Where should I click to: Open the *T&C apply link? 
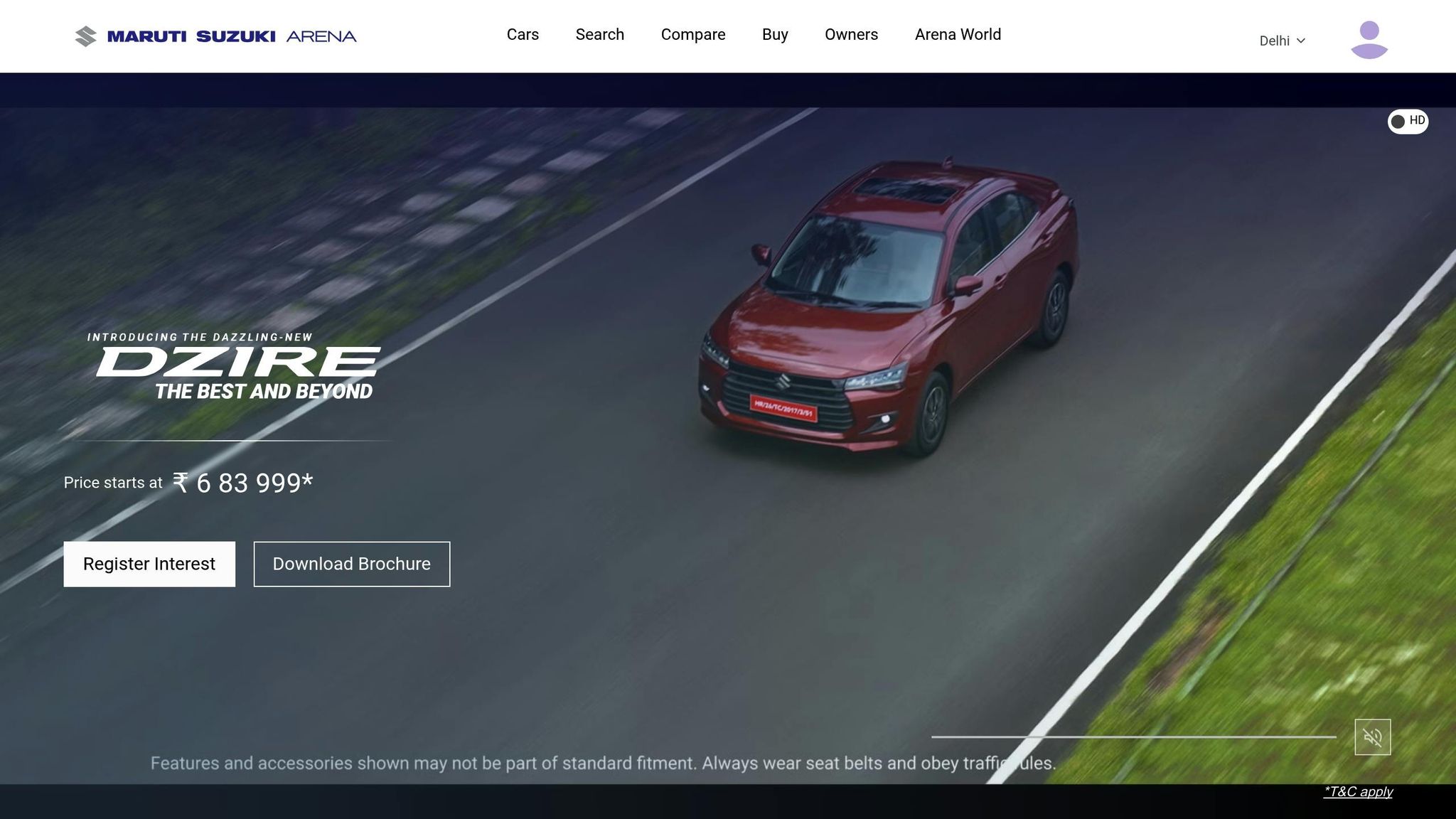1359,791
